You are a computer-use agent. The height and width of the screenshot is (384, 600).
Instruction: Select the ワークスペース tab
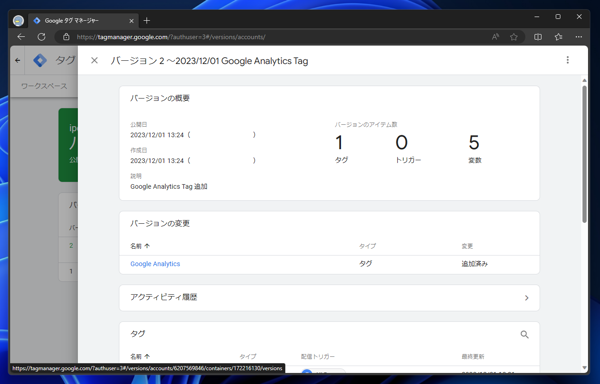pyautogui.click(x=44, y=86)
